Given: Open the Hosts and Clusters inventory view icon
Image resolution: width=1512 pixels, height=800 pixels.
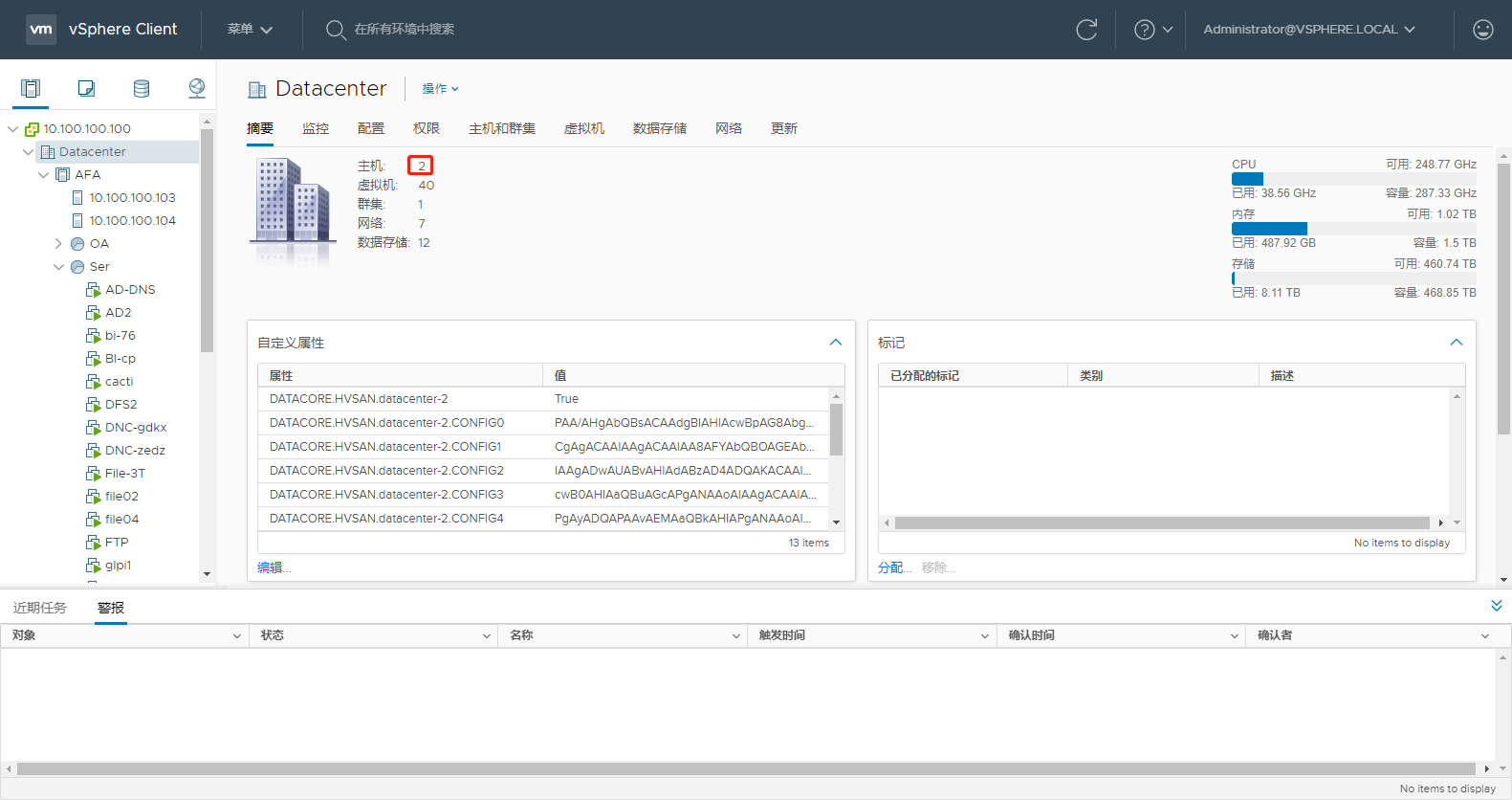Looking at the screenshot, I should (31, 89).
